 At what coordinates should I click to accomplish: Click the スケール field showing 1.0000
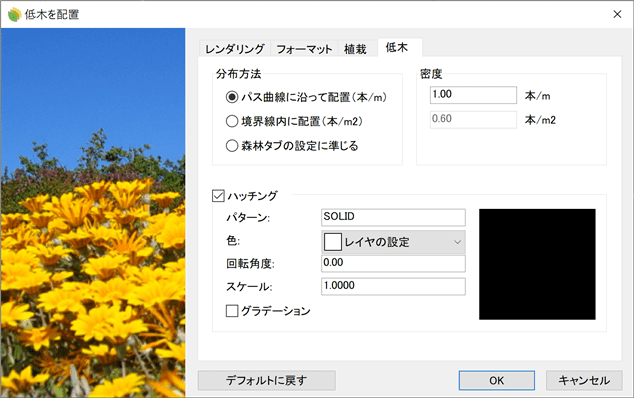click(x=393, y=286)
